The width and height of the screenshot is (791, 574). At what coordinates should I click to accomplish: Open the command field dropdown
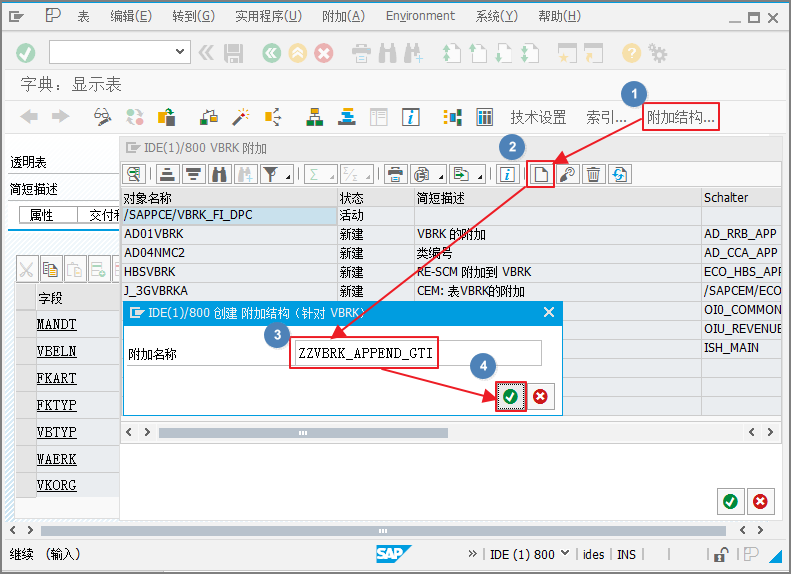pos(180,51)
